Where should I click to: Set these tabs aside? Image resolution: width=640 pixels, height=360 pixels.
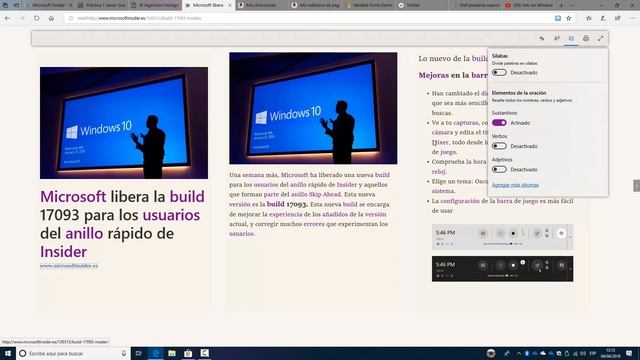[16, 5]
